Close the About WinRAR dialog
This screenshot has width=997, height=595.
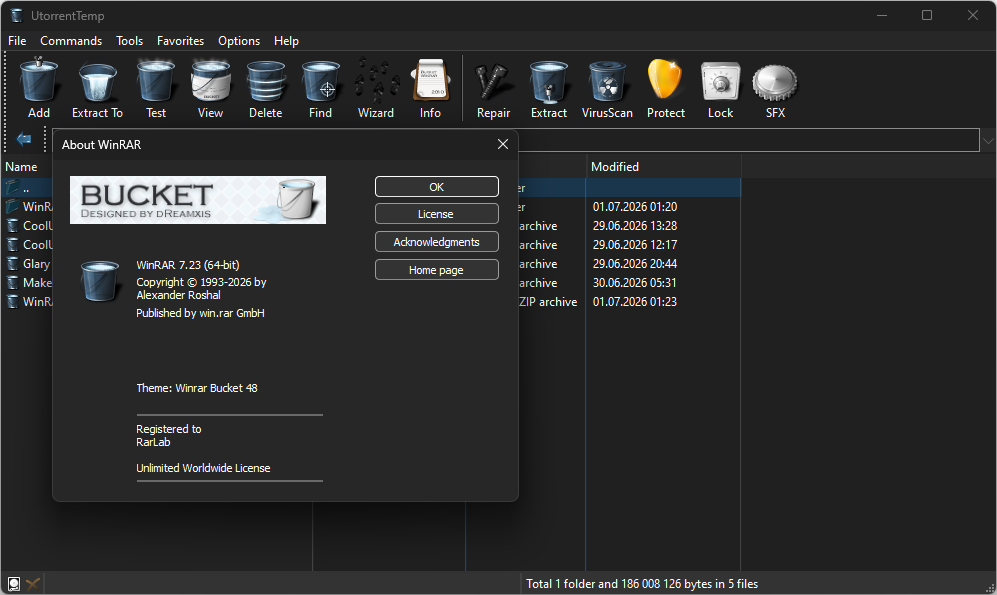coord(503,144)
